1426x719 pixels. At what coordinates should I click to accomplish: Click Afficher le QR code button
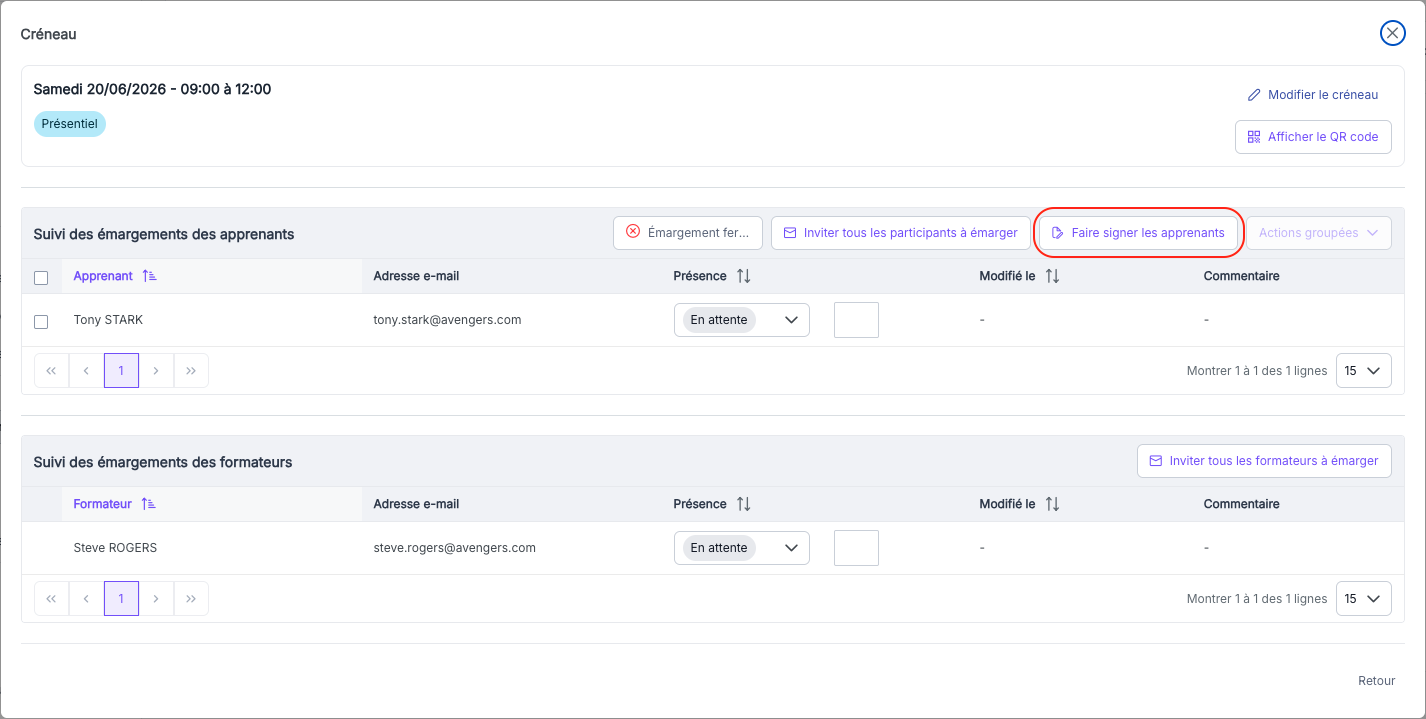pos(1313,137)
